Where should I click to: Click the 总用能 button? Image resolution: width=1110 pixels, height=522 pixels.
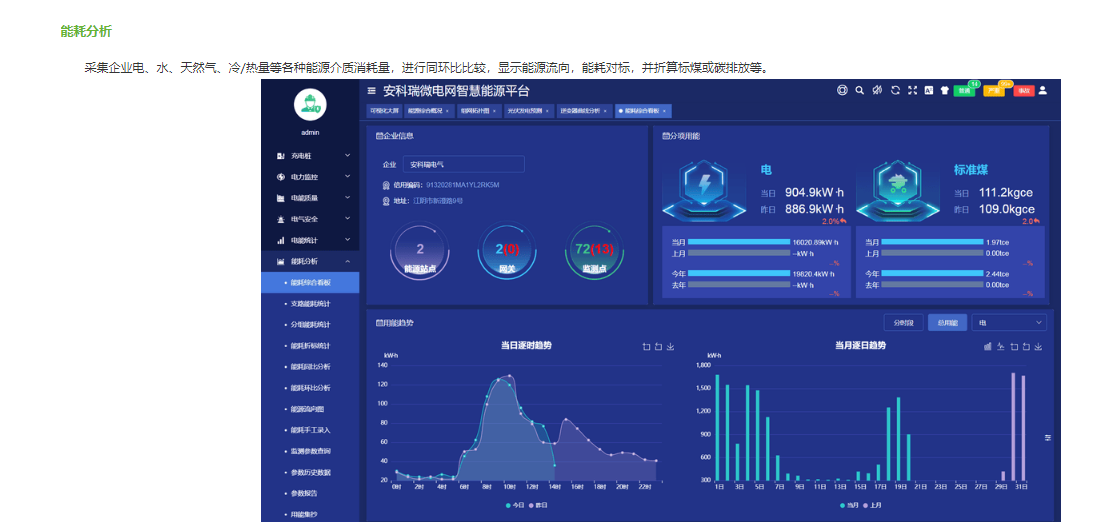(x=946, y=323)
